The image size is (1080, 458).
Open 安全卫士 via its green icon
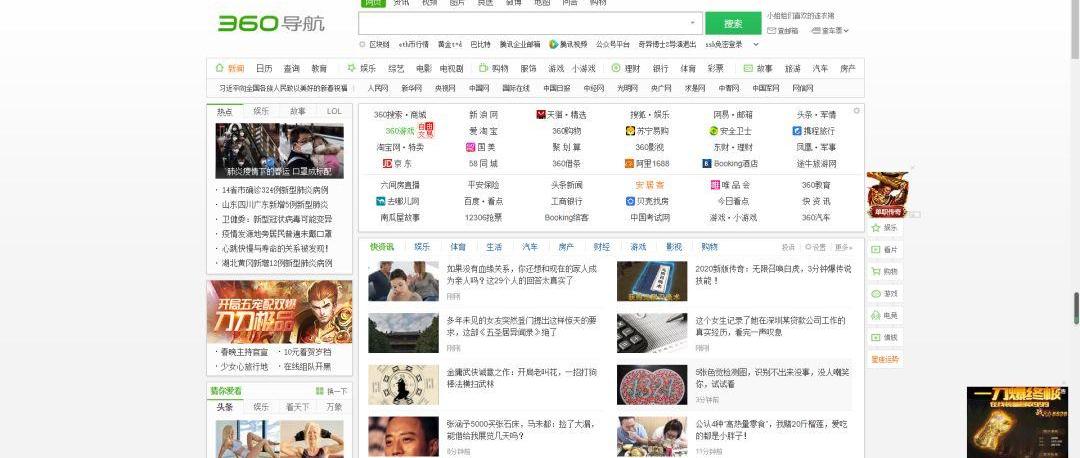[x=713, y=131]
